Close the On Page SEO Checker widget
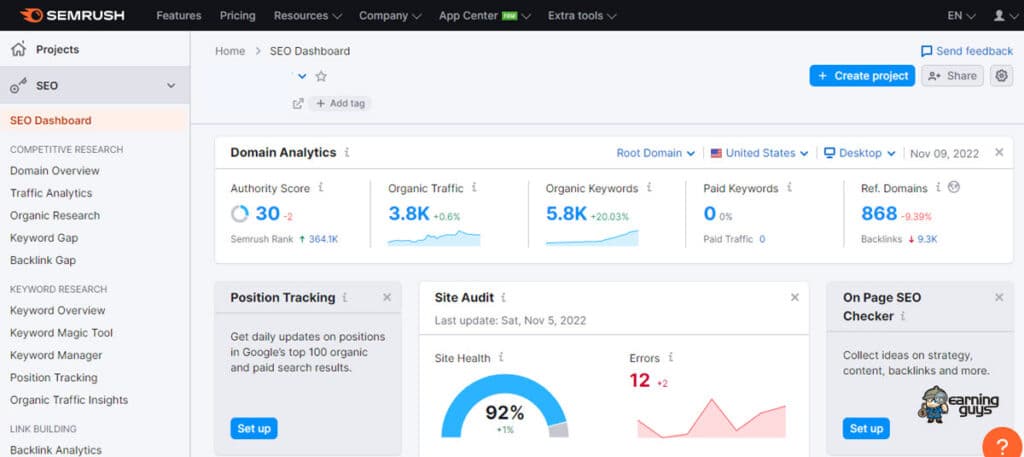 (x=999, y=298)
